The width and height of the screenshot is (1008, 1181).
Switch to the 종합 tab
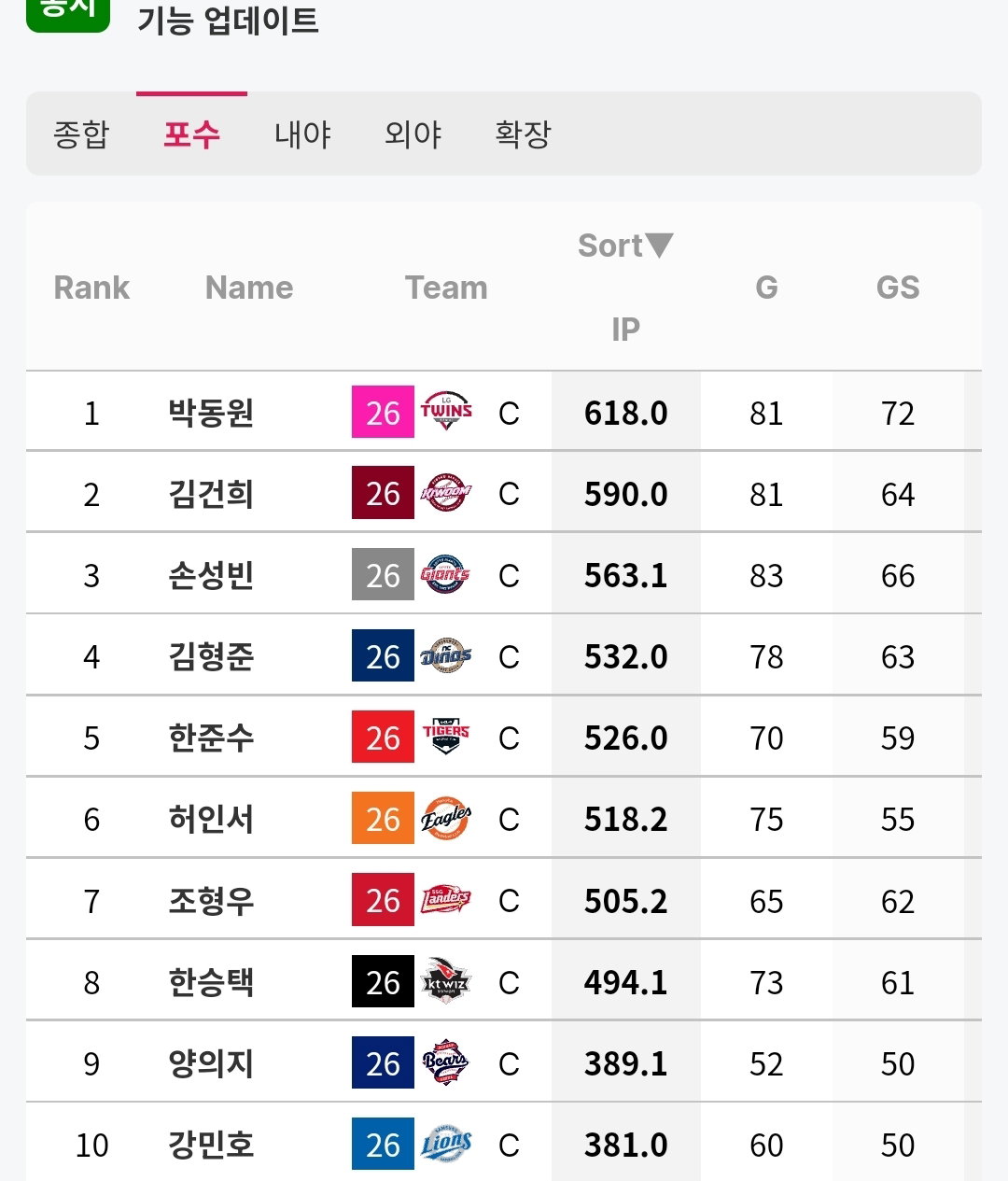pyautogui.click(x=81, y=134)
